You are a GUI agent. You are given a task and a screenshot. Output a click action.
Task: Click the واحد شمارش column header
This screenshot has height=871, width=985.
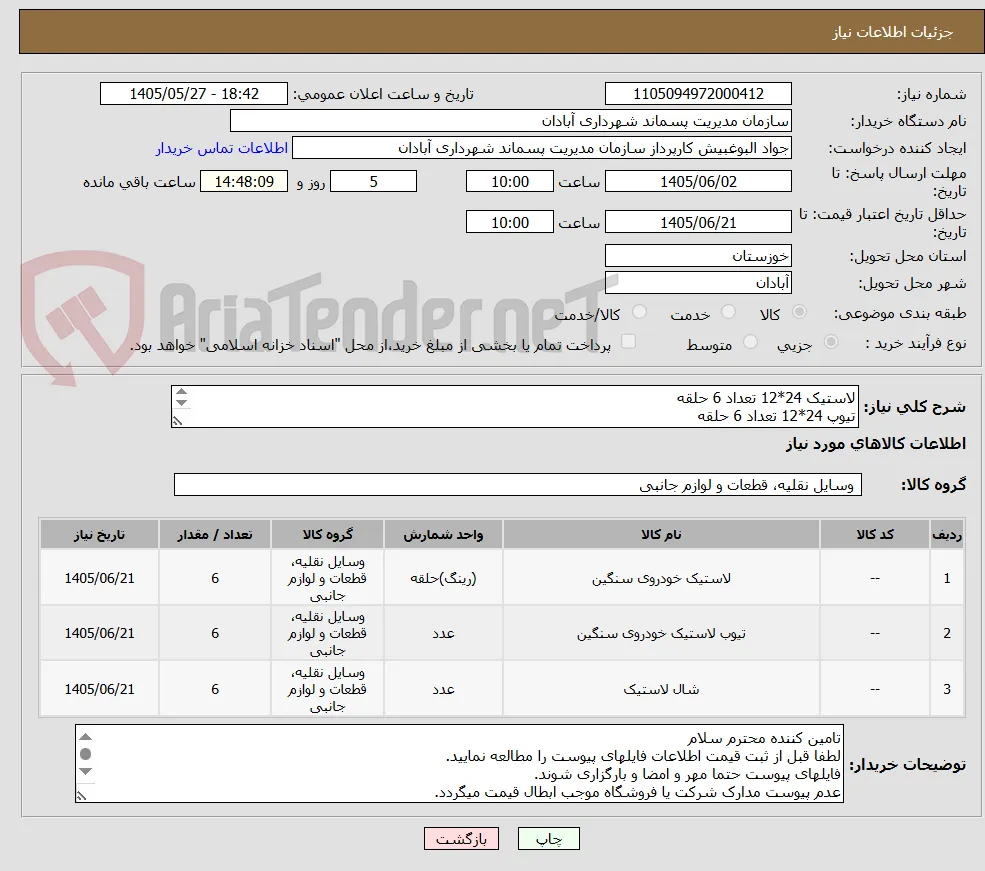coord(443,534)
